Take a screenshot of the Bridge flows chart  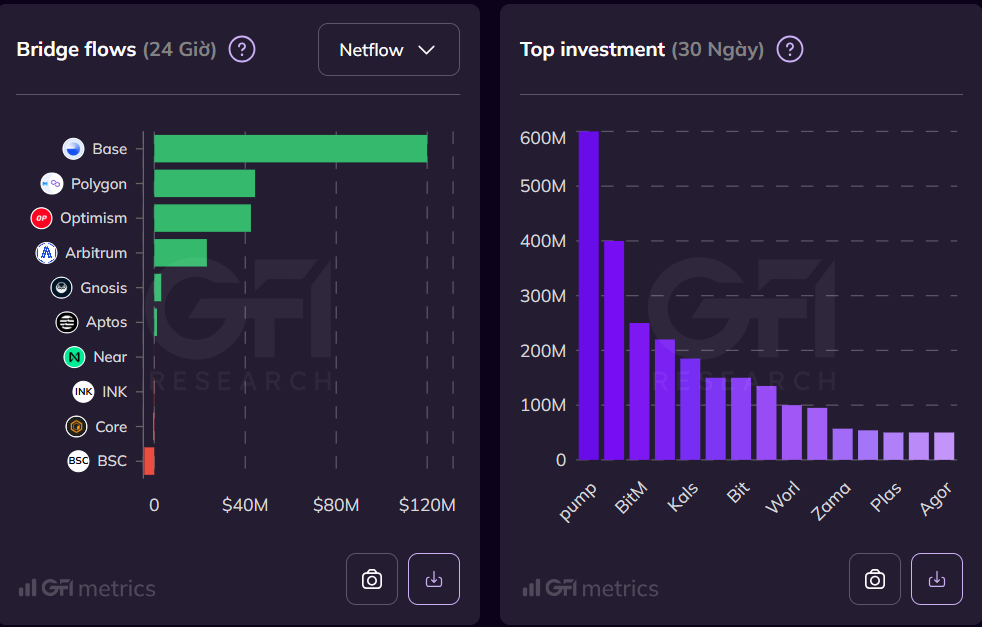(x=372, y=579)
